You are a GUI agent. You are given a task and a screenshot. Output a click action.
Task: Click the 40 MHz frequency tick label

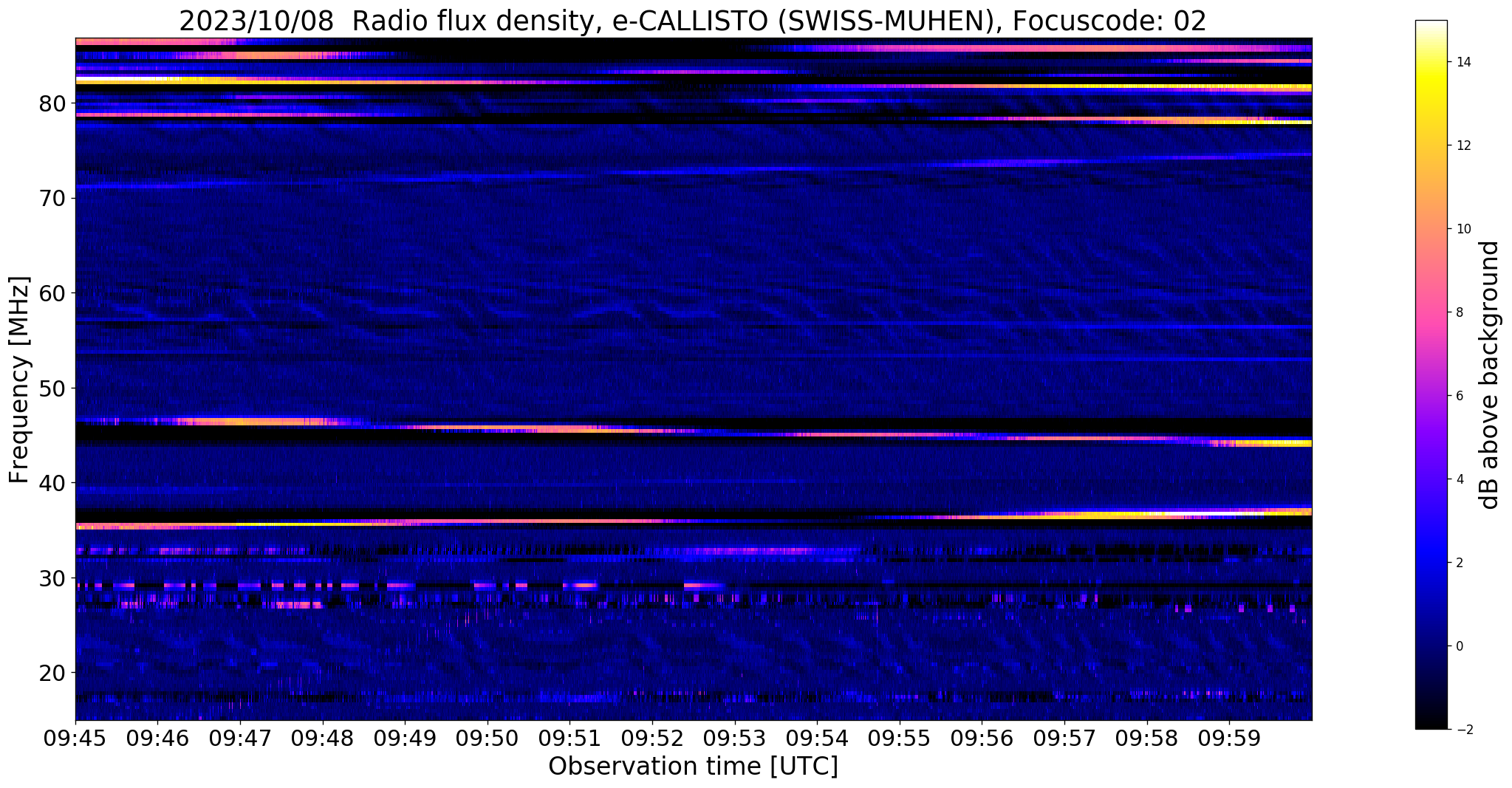(x=52, y=483)
